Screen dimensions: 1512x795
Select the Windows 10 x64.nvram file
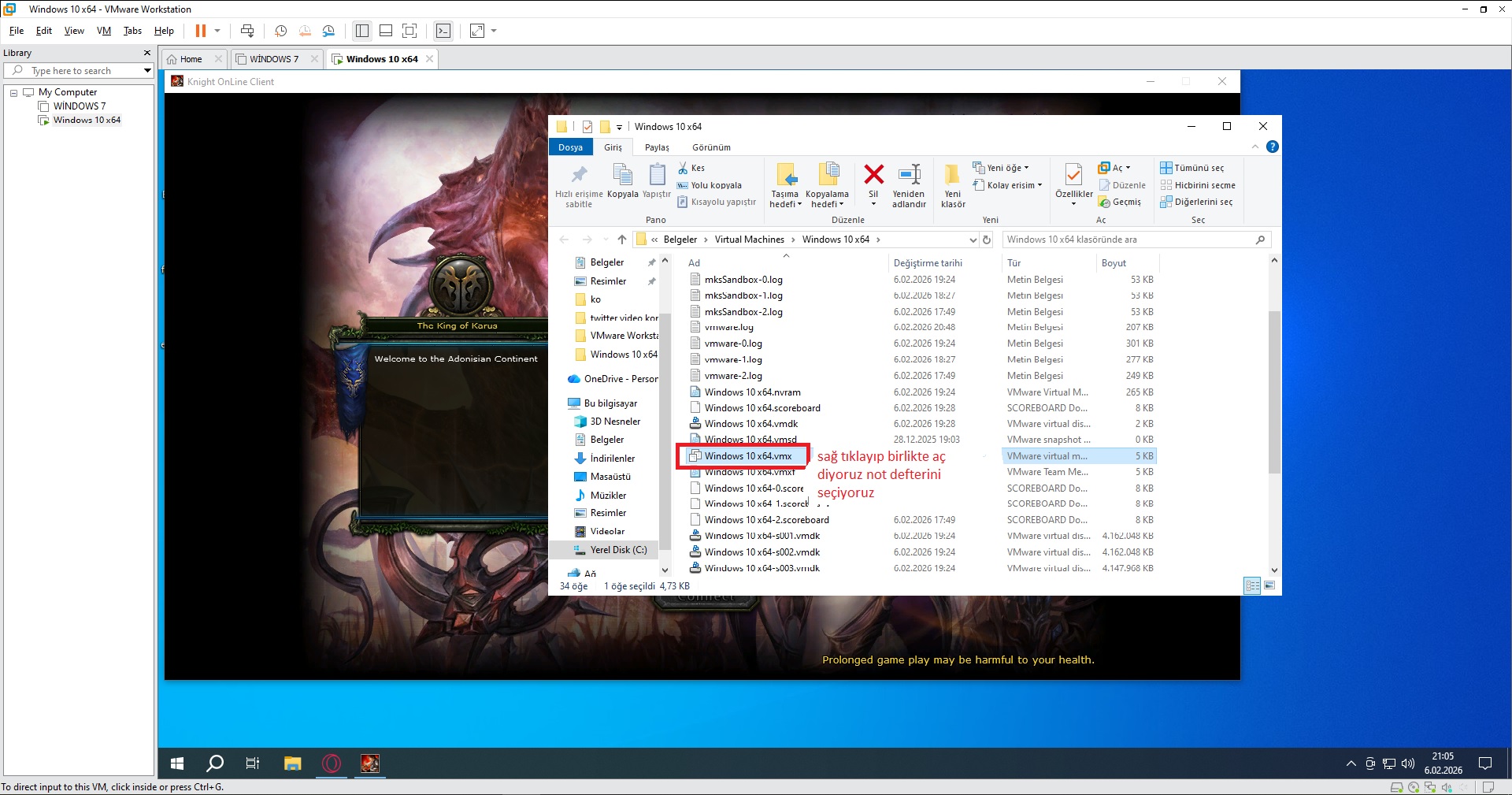pyautogui.click(x=752, y=392)
